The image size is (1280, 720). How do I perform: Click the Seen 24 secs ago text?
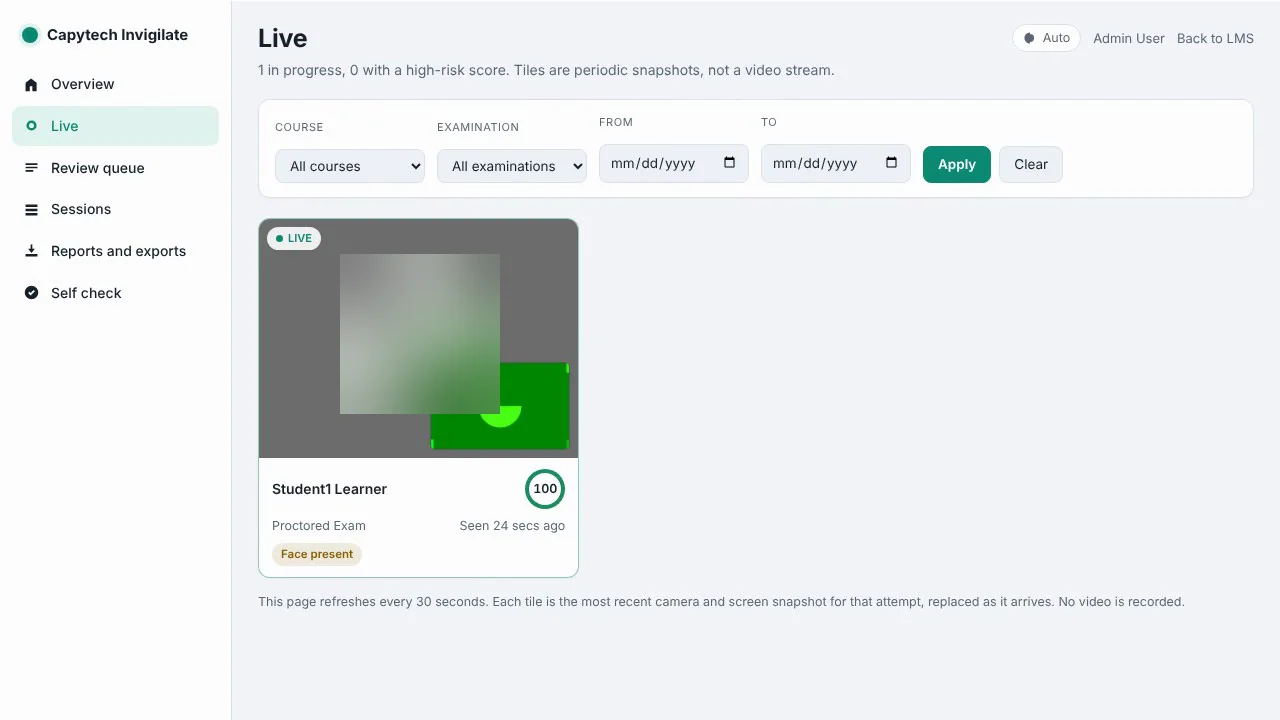(x=512, y=525)
